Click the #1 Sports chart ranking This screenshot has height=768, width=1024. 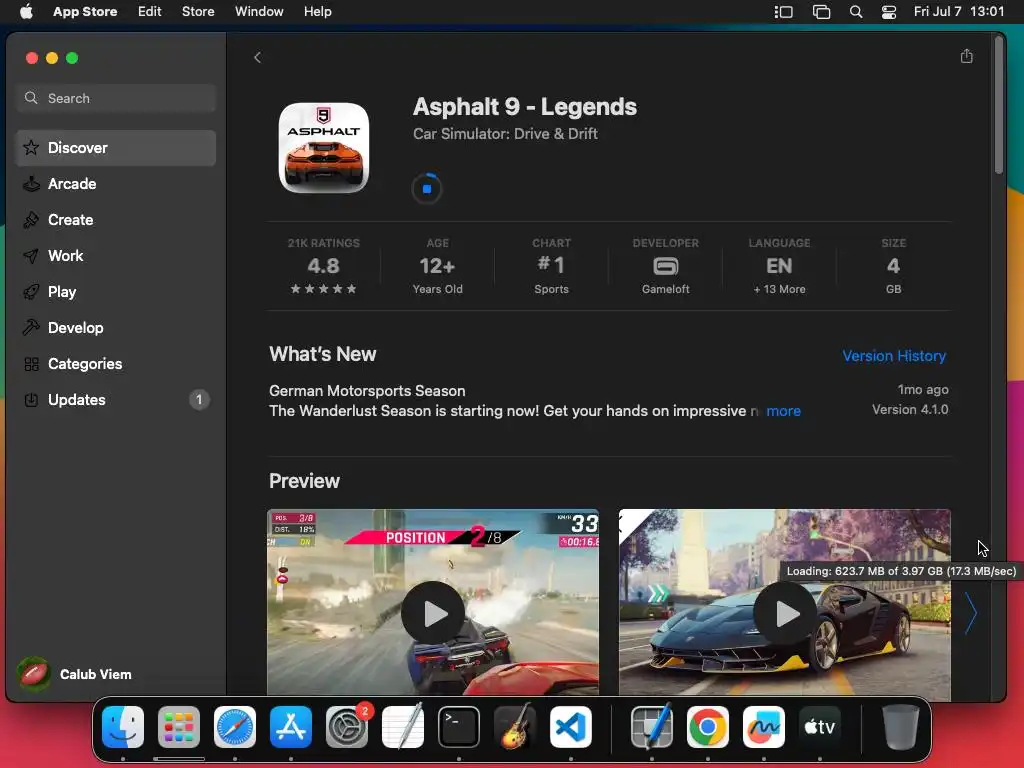point(551,266)
